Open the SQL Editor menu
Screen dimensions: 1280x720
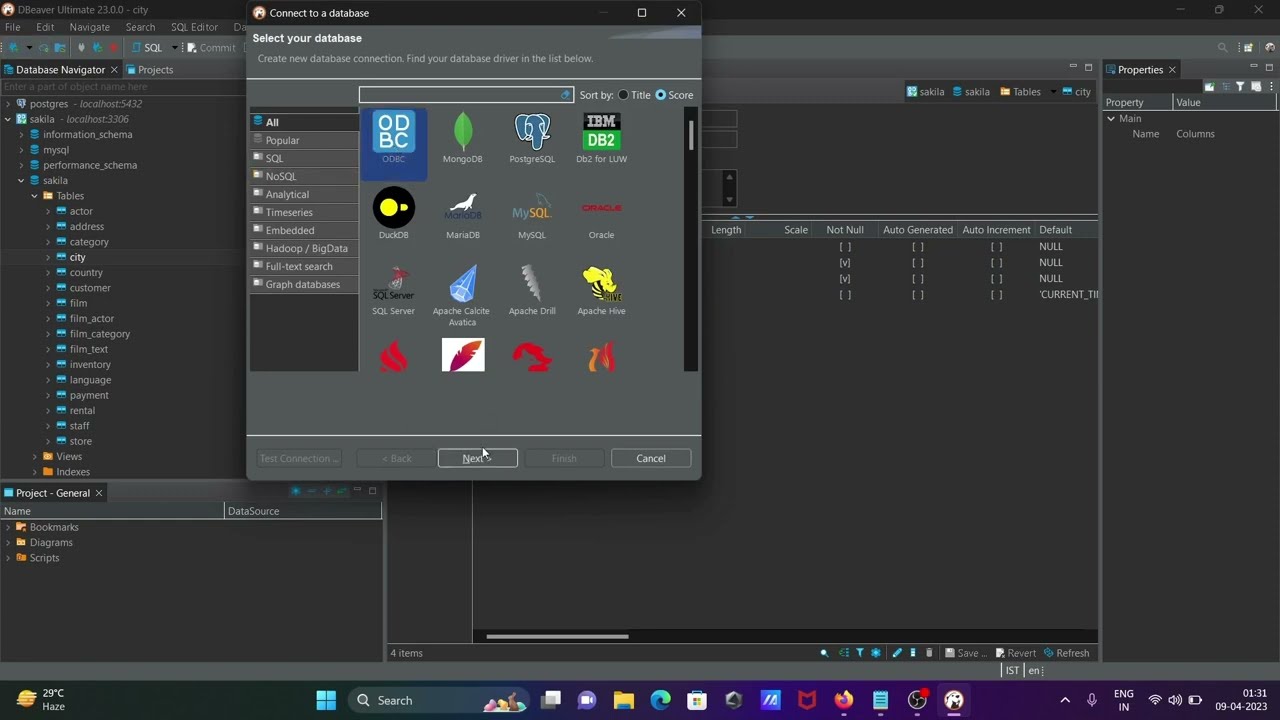point(194,27)
